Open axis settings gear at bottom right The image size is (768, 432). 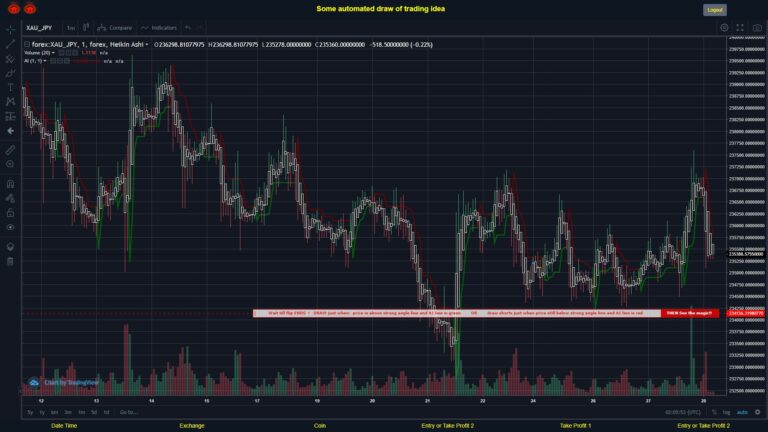(x=757, y=412)
